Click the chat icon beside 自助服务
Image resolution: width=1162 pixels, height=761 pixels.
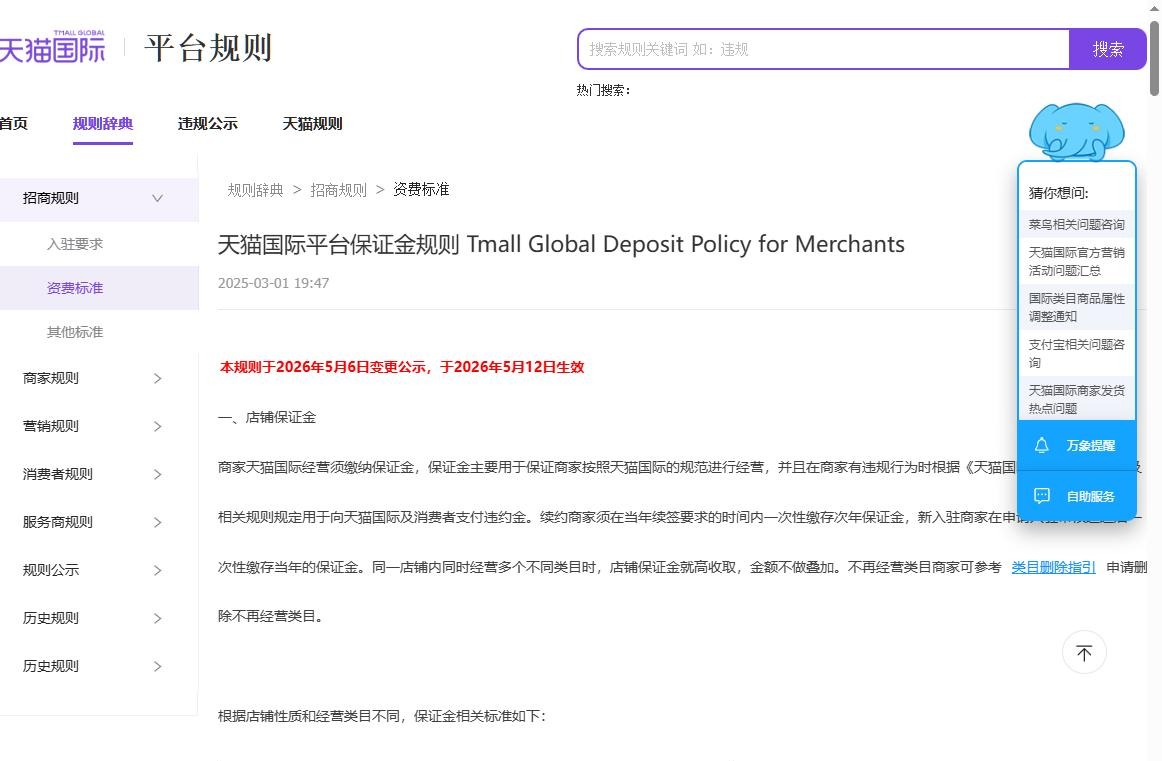point(1041,496)
